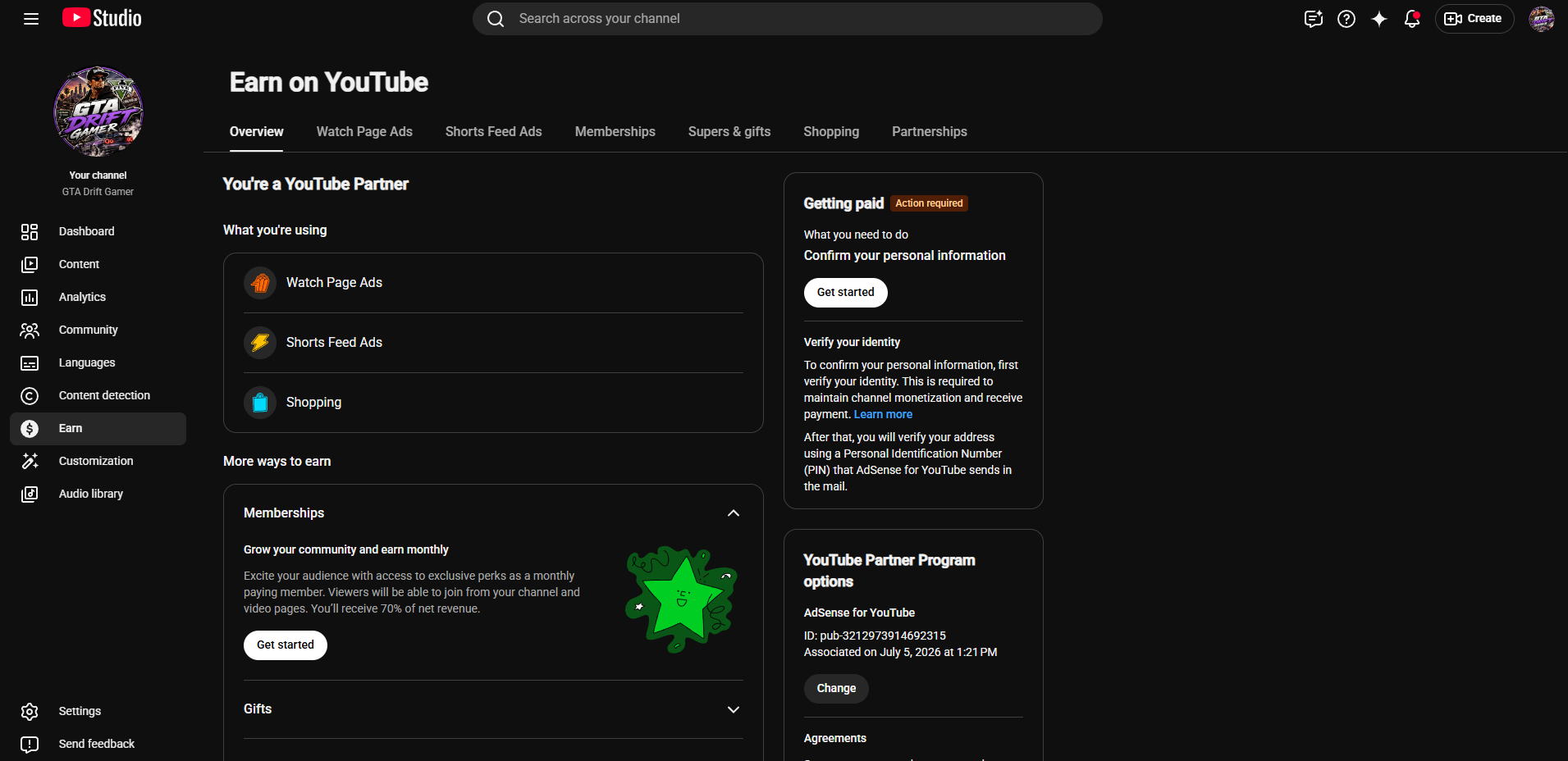Click Get started under Memberships
The image size is (1568, 761).
coord(286,645)
